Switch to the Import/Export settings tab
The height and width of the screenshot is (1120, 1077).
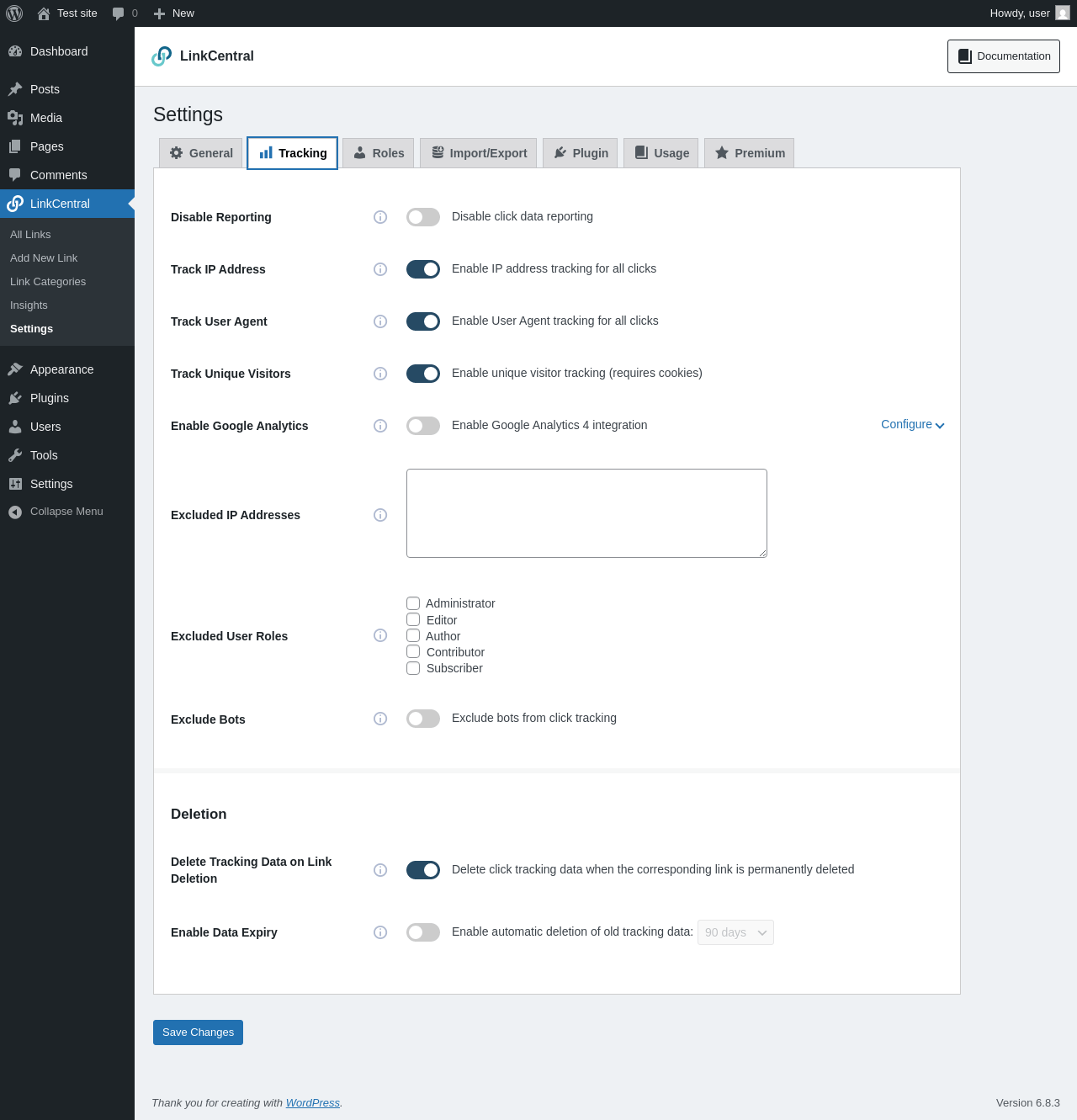478,153
